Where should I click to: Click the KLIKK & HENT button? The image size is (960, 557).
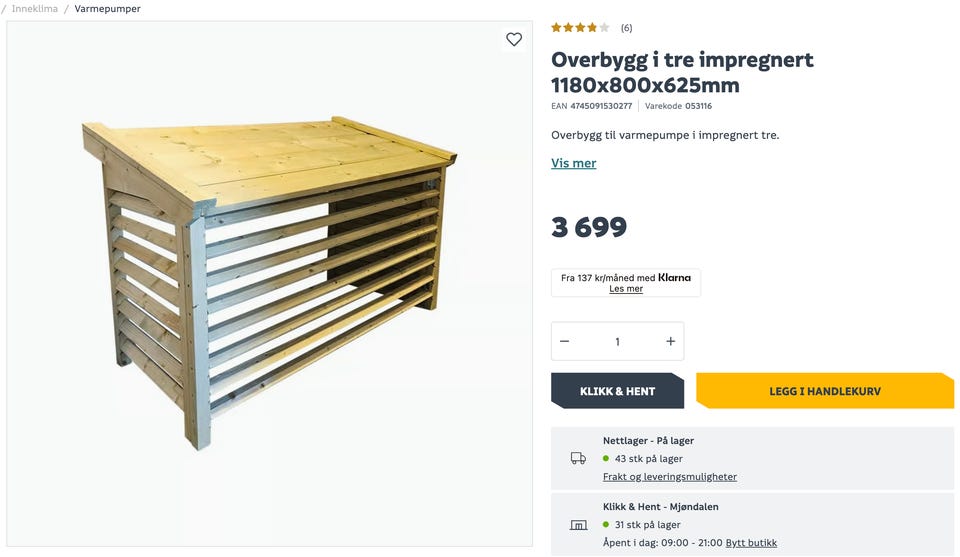click(x=617, y=391)
